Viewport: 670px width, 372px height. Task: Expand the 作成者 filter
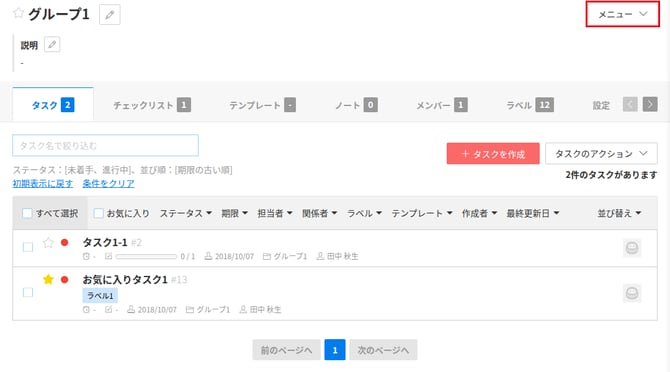[x=479, y=213]
